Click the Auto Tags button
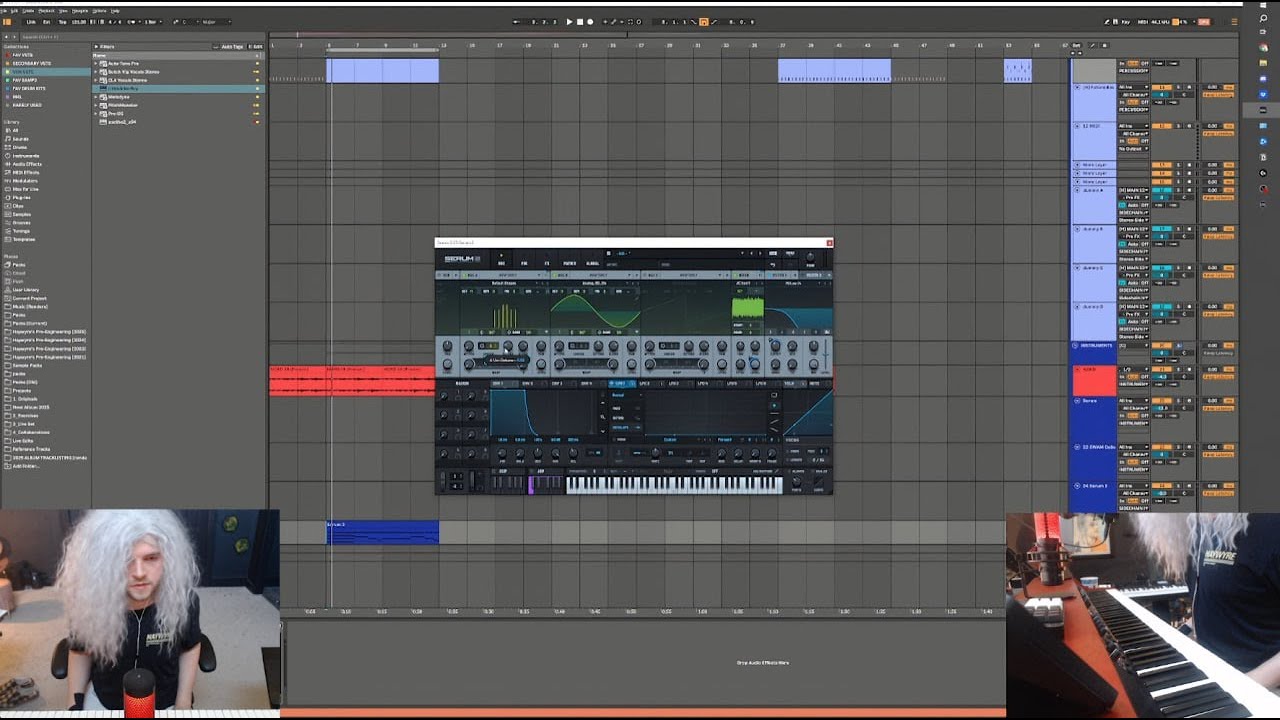 pos(231,46)
